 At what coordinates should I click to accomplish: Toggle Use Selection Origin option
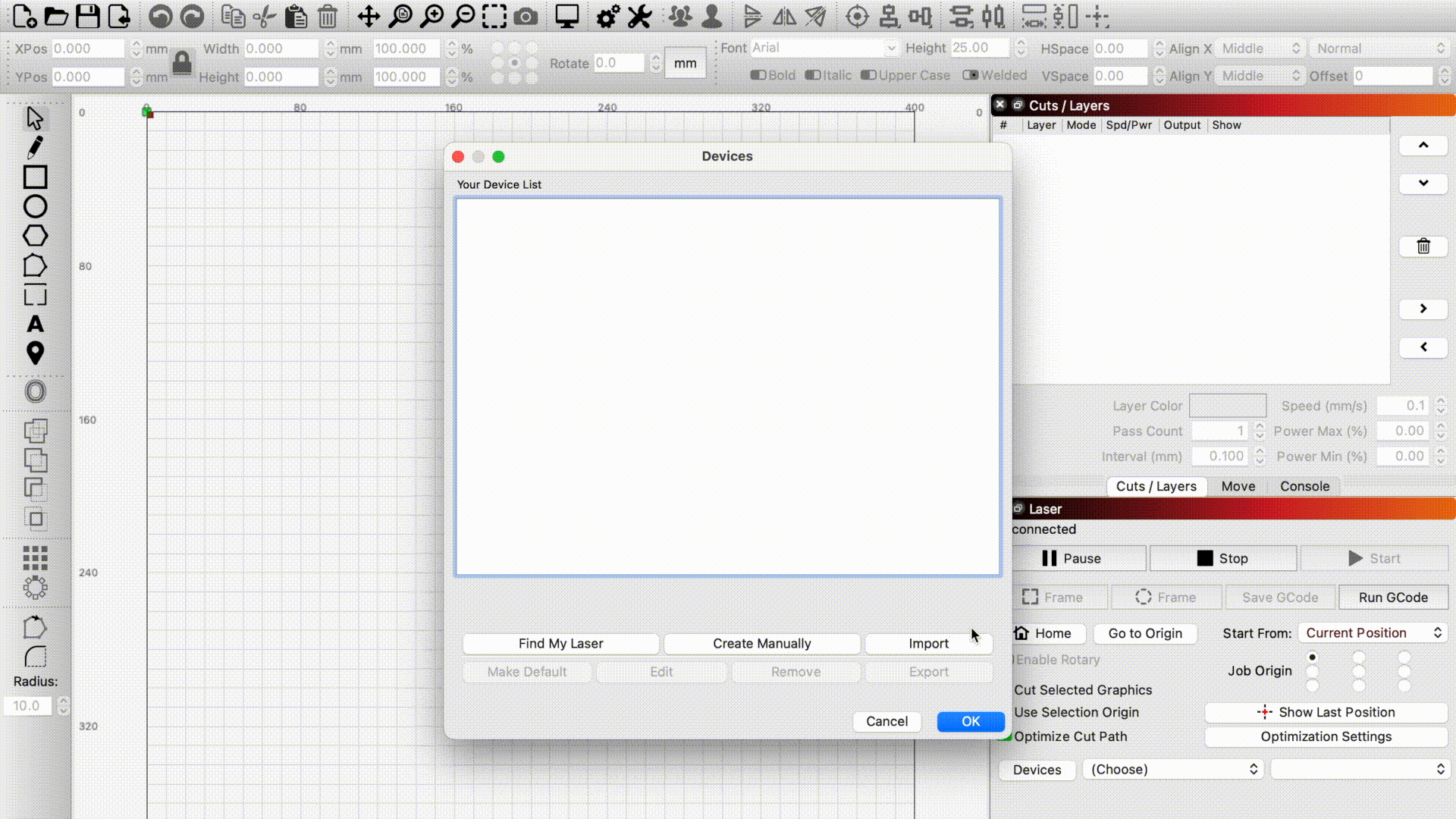[1076, 713]
